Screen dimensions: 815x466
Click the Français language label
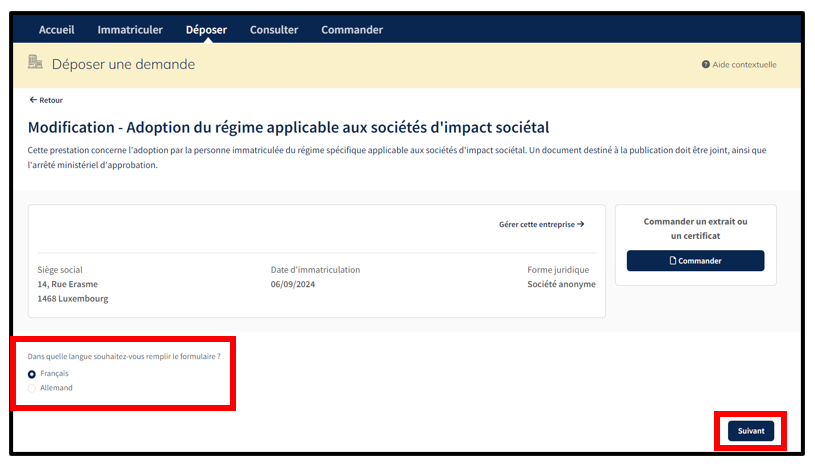54,374
